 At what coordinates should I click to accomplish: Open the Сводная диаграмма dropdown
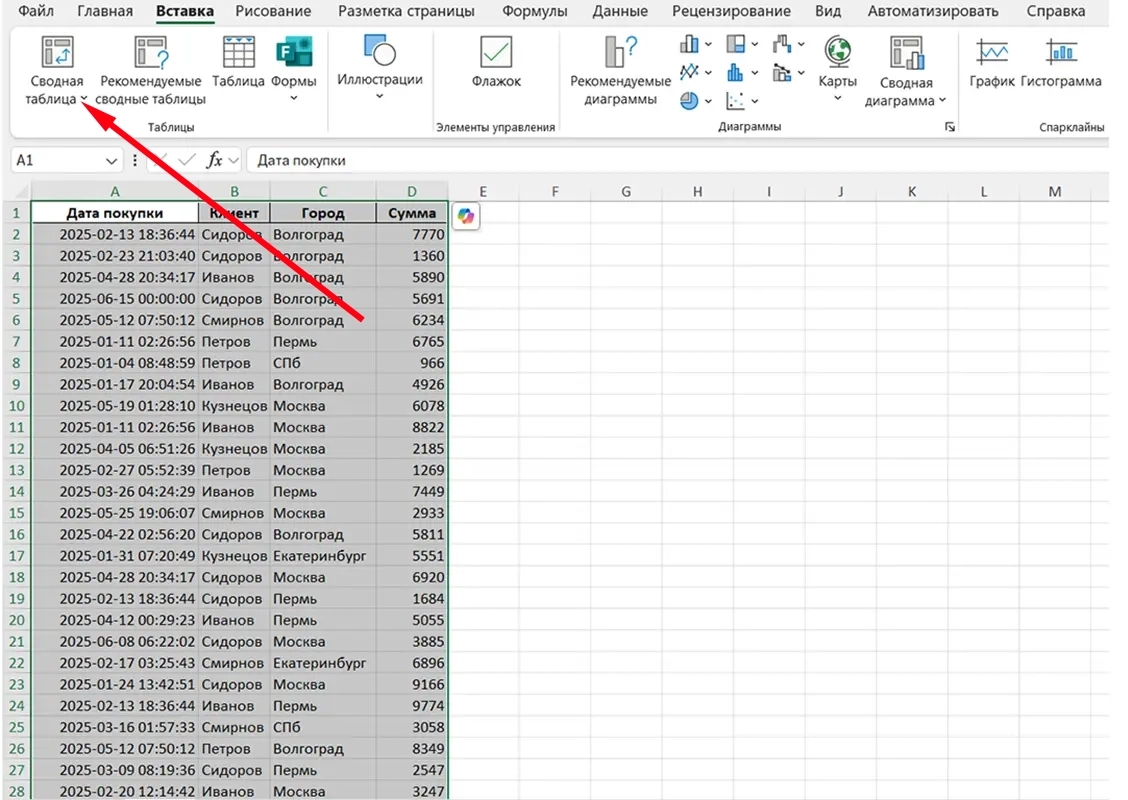(x=942, y=101)
